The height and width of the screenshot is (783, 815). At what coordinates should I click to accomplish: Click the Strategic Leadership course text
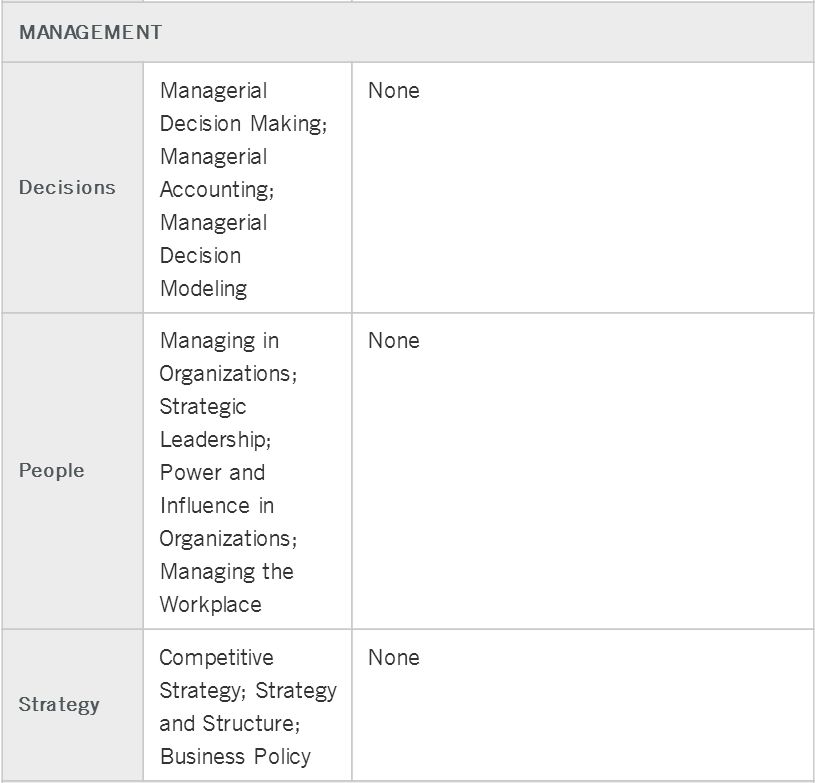coord(214,423)
